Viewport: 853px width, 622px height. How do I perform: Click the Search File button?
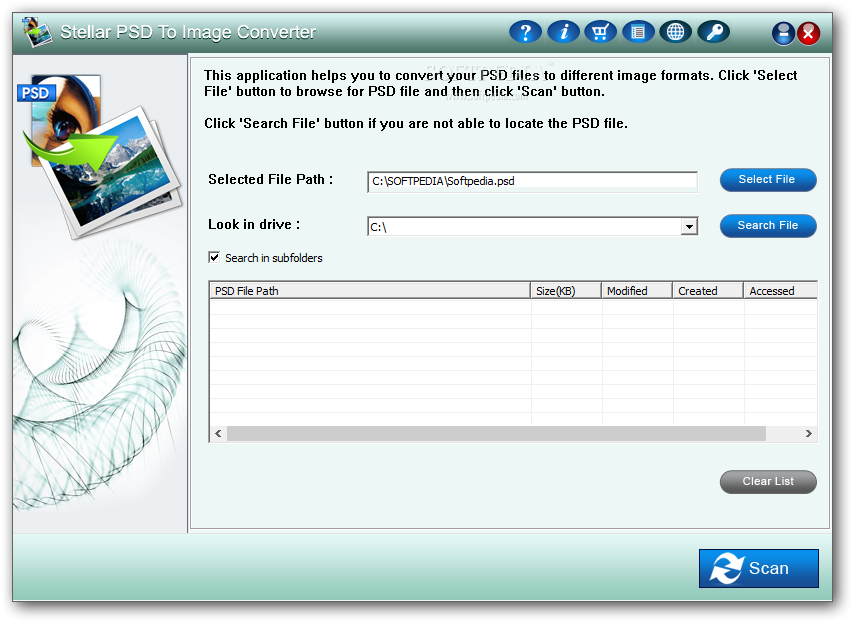pos(768,226)
